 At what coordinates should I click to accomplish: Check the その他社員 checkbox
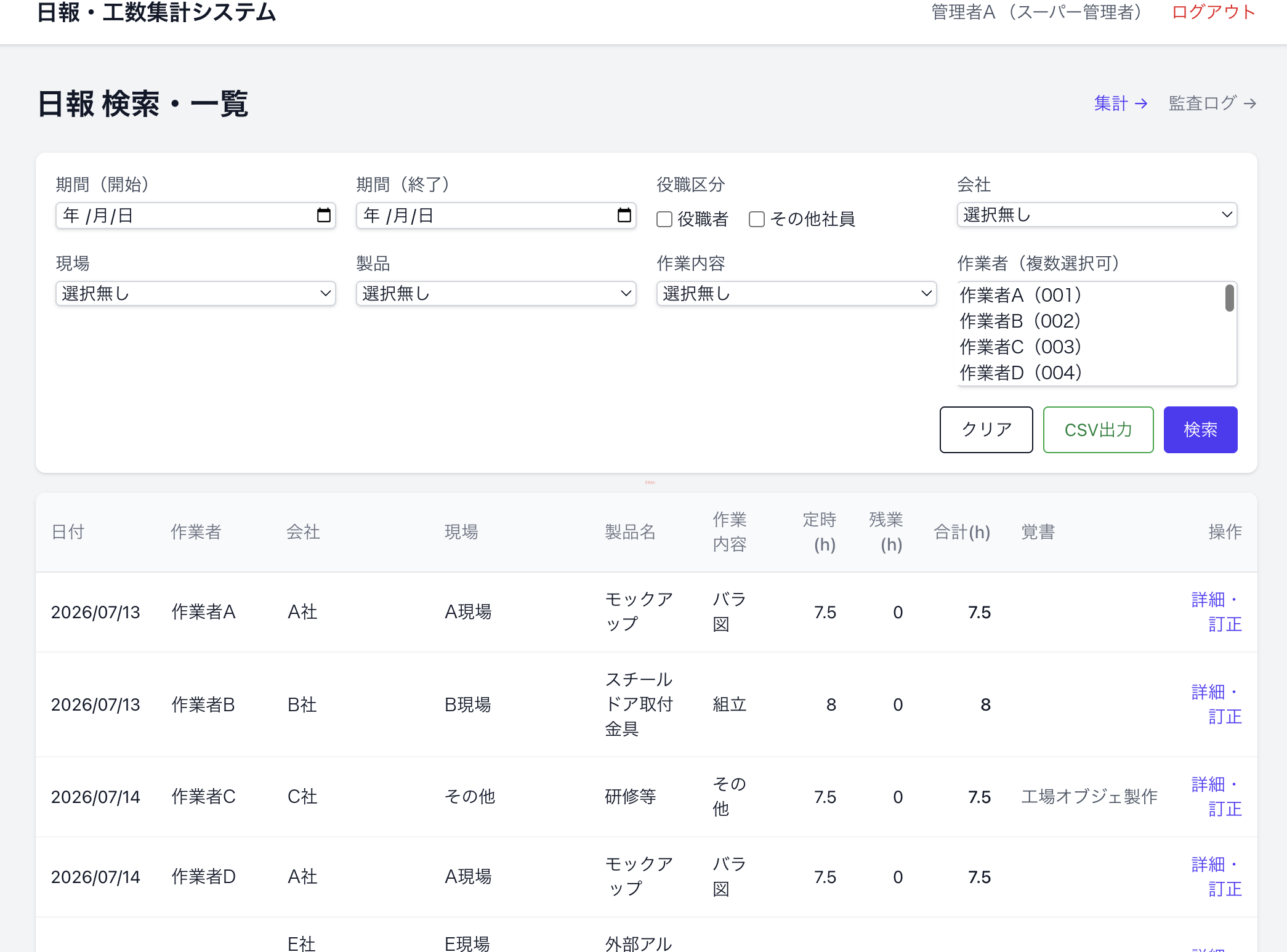click(x=757, y=219)
